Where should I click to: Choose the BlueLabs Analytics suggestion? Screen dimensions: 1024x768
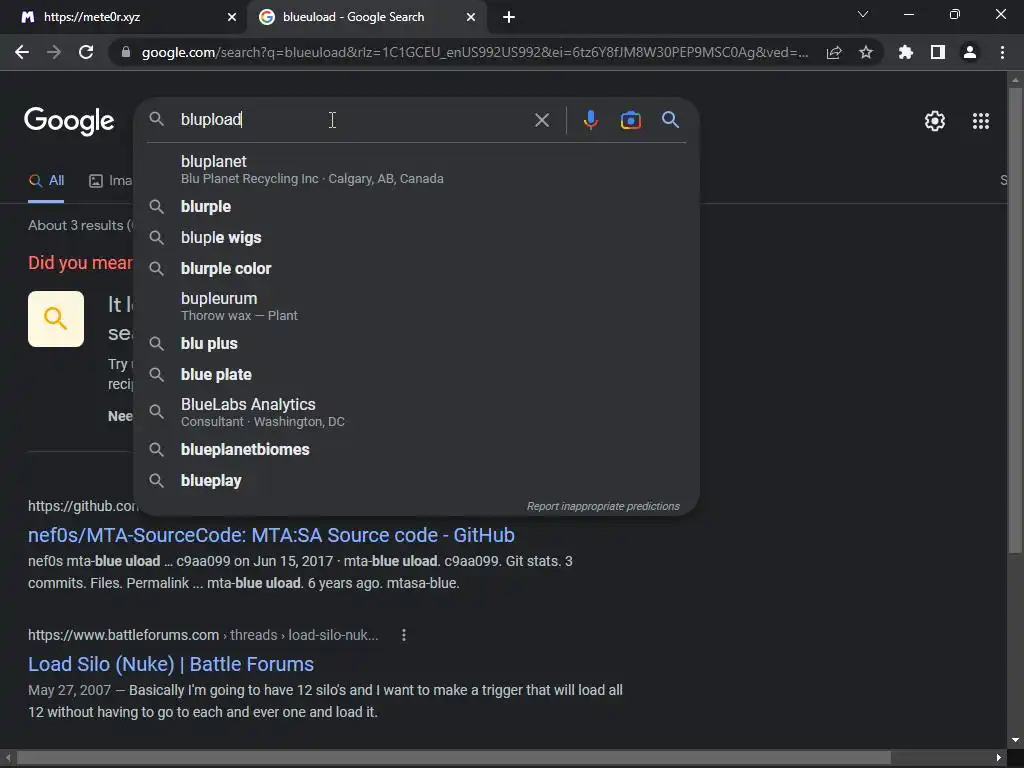click(417, 412)
